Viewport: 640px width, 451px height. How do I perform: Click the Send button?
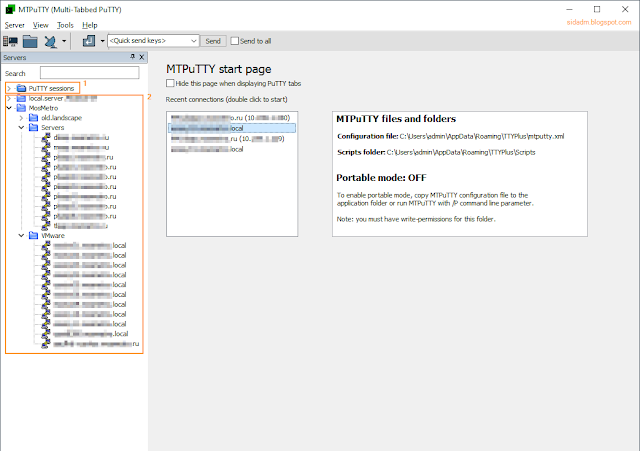coord(213,41)
